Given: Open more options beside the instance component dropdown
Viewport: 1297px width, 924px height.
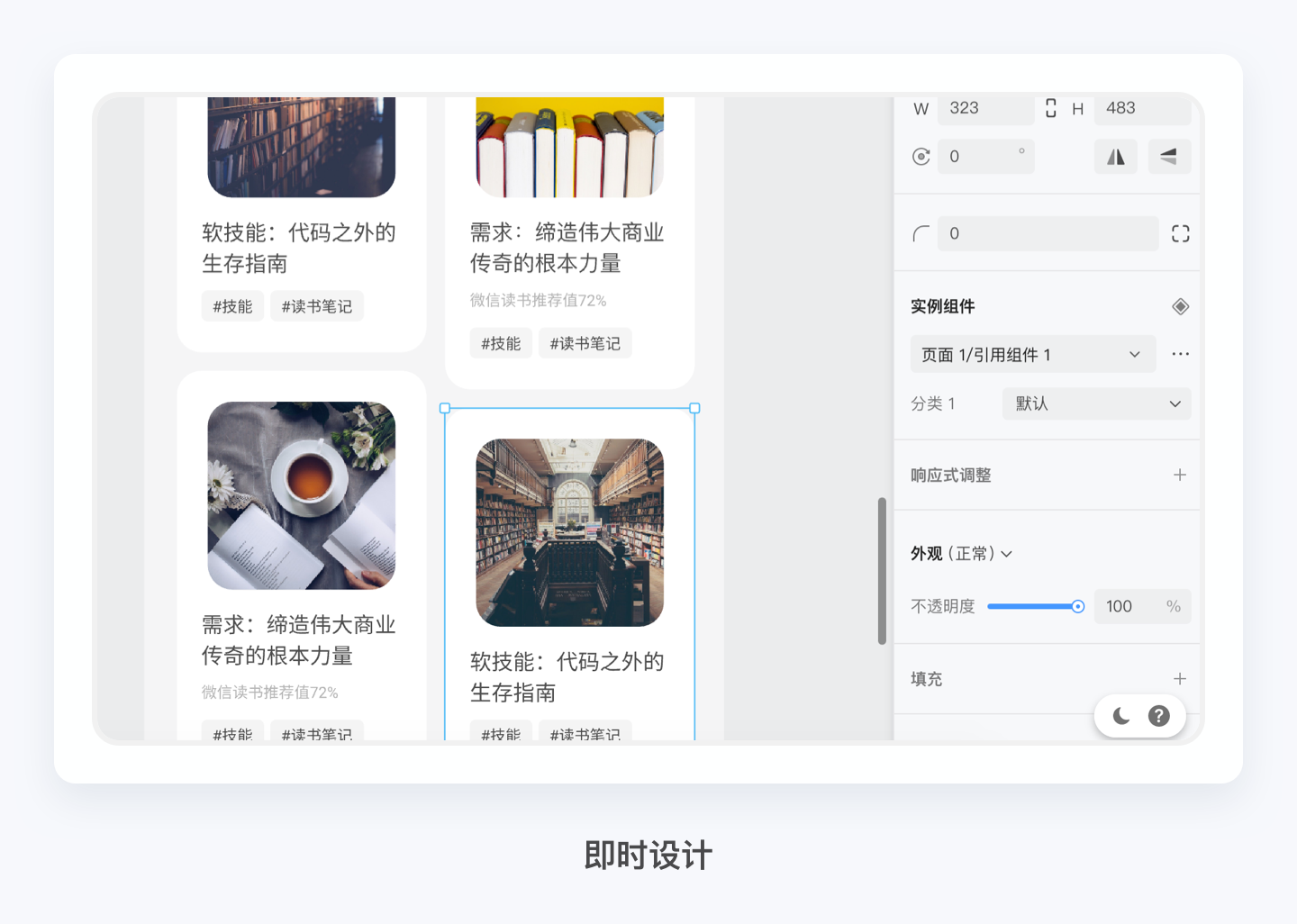Looking at the screenshot, I should click(x=1180, y=353).
